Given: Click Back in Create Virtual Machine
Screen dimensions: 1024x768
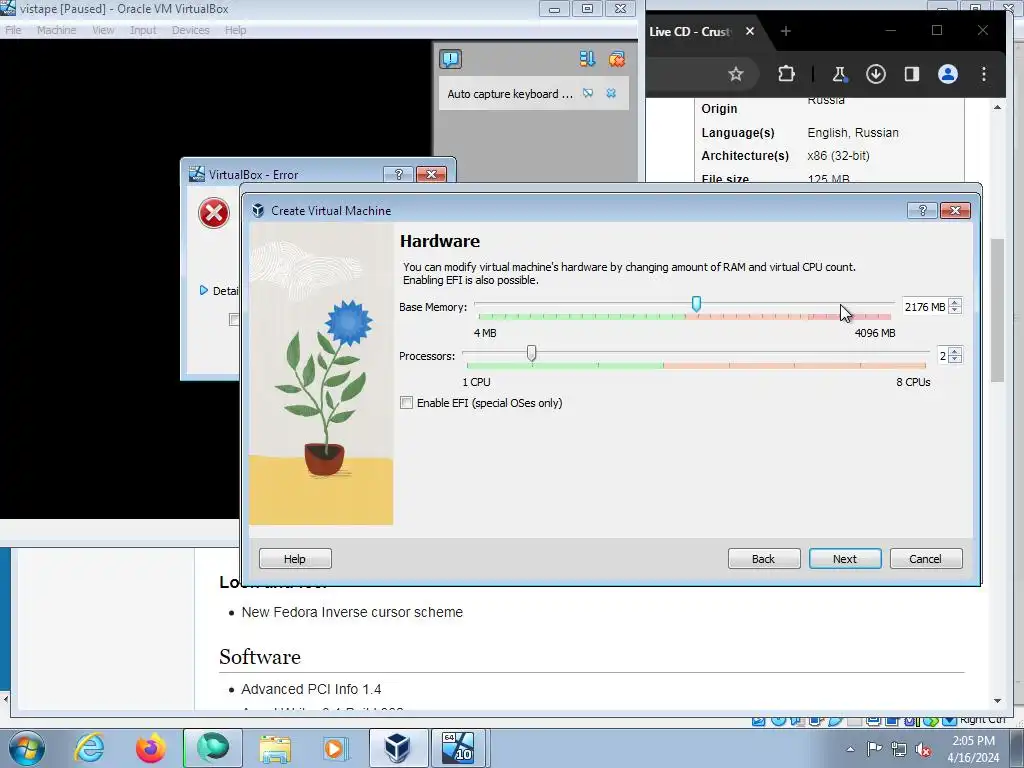Looking at the screenshot, I should (x=763, y=559).
